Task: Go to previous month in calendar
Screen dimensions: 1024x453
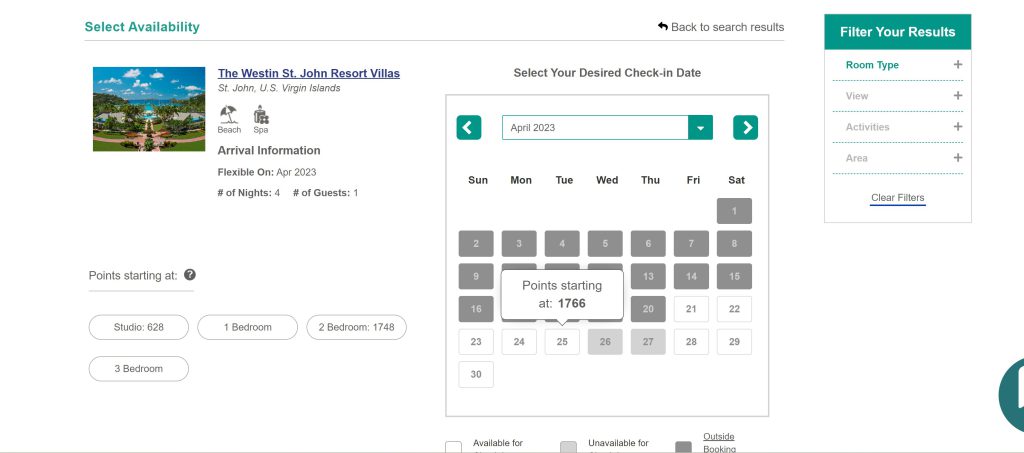Action: 469,128
